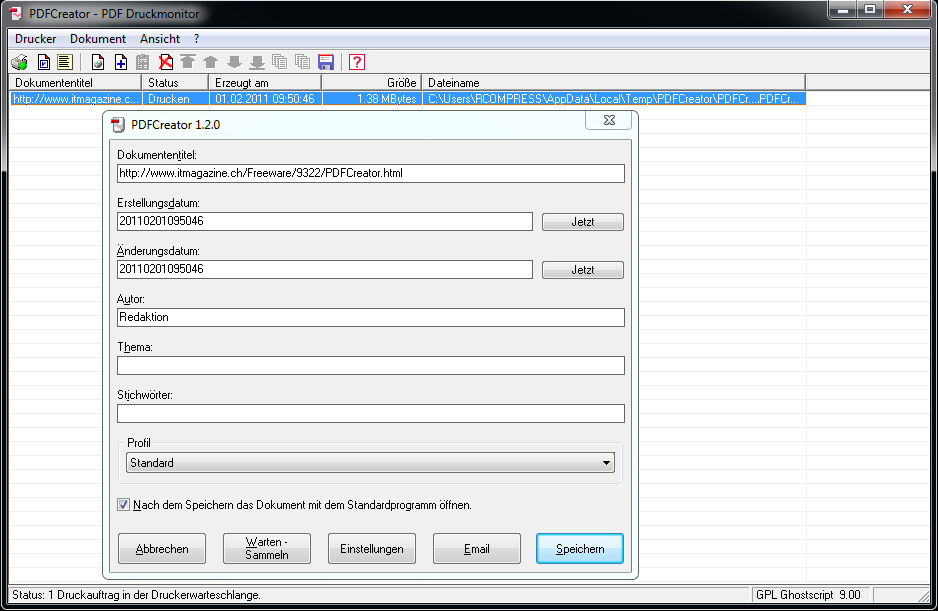The height and width of the screenshot is (611, 938).
Task: Click the empty Stichwörter input field
Action: [371, 414]
